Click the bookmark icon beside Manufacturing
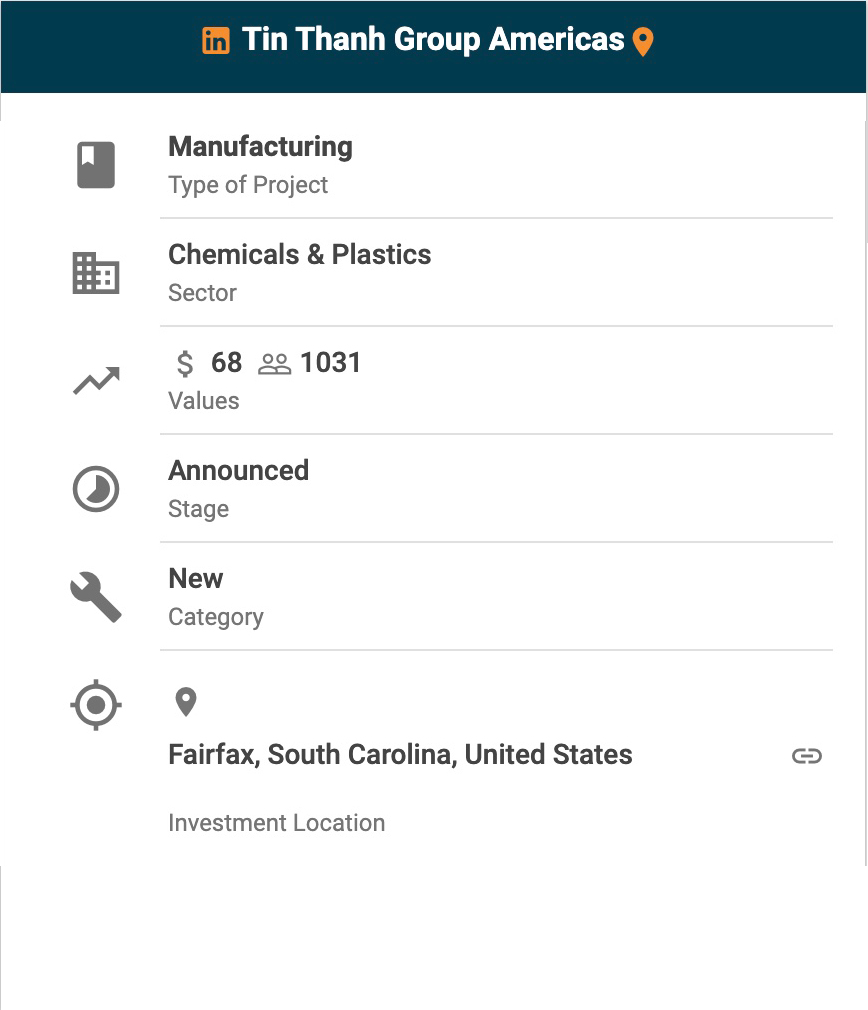This screenshot has width=868, height=1010. [96, 165]
